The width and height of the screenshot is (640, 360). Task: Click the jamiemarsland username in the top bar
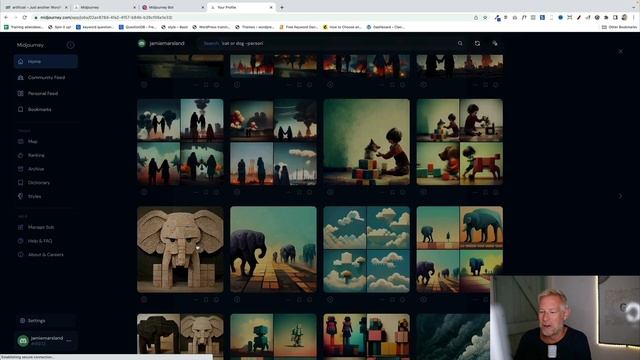pos(167,43)
